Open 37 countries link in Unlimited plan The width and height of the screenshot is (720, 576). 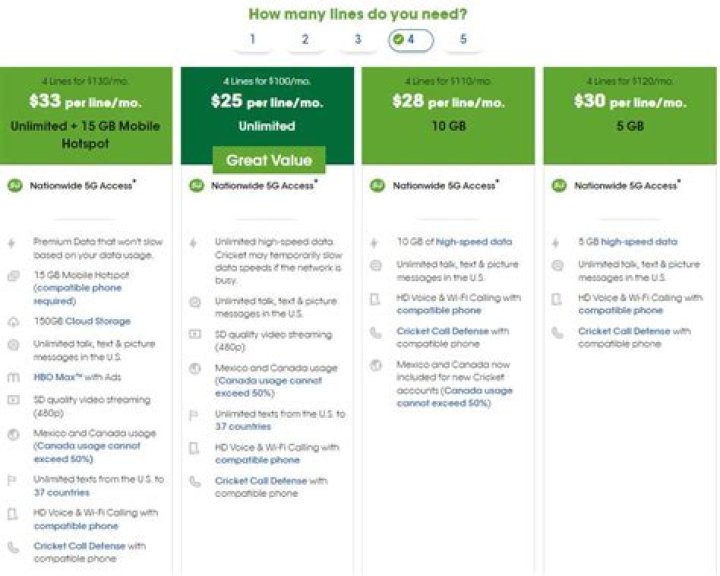point(236,425)
